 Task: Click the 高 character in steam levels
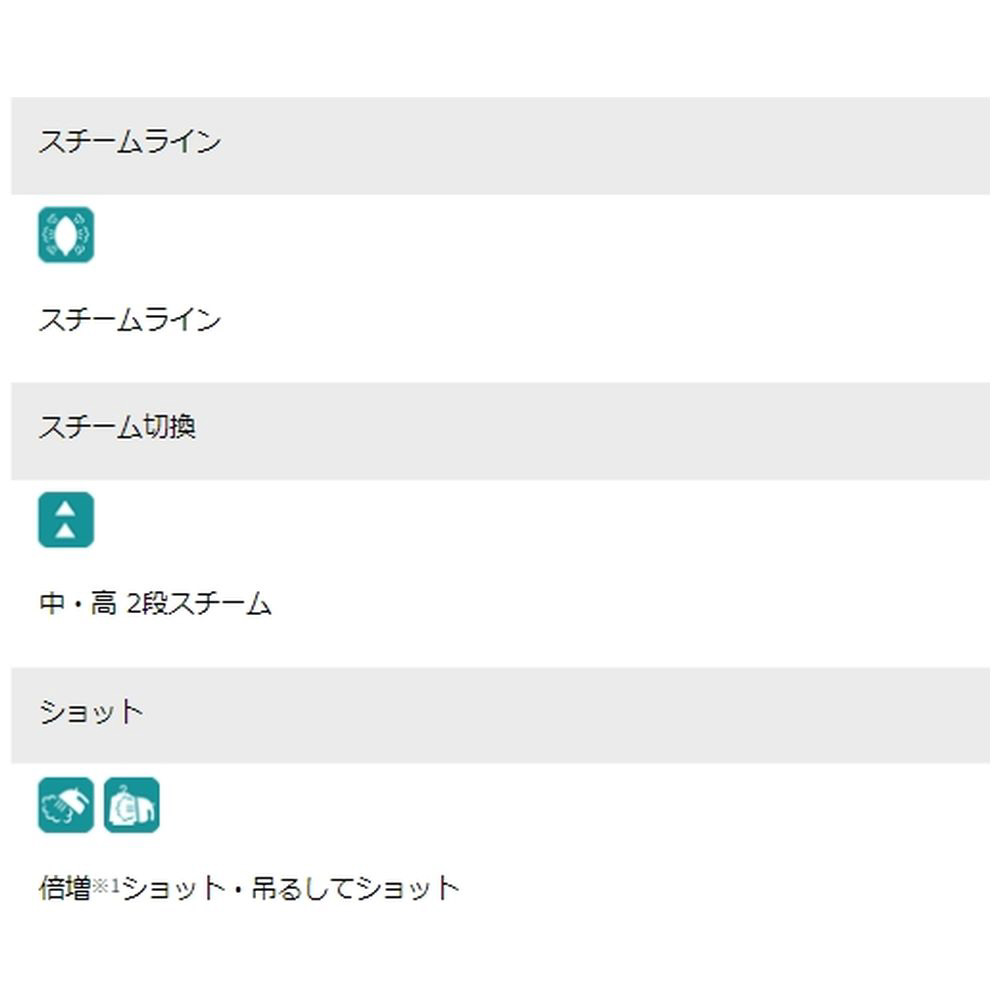tap(104, 604)
